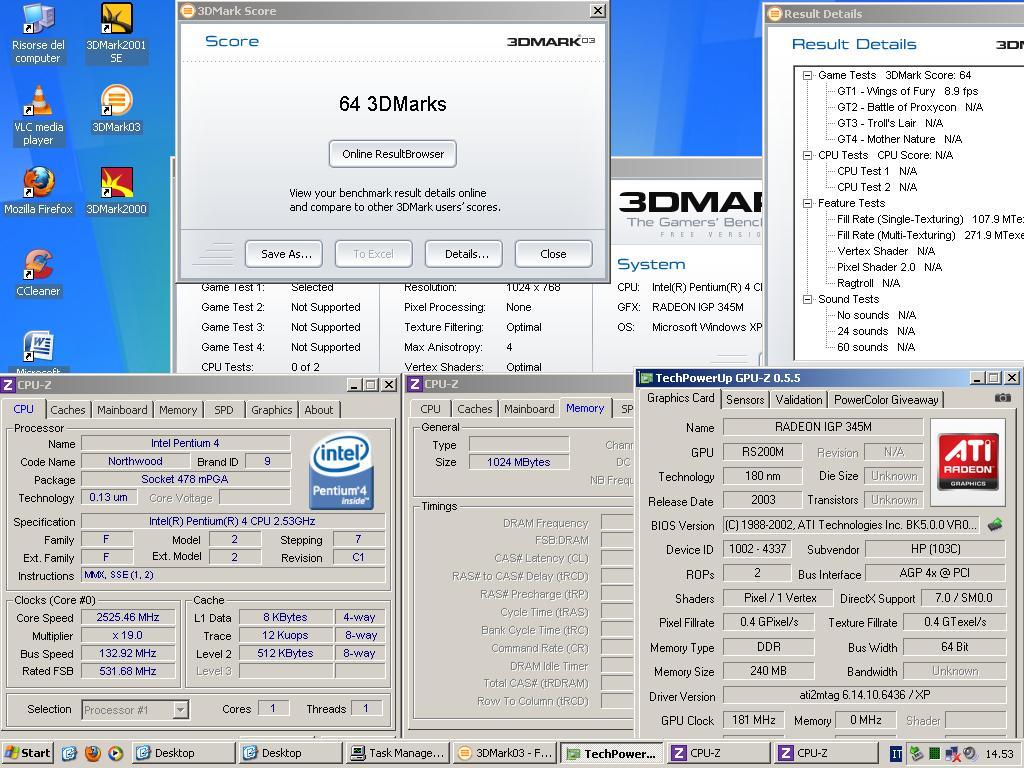Select TechPowerUp taskbar button
This screenshot has height=768, width=1024.
tap(612, 753)
